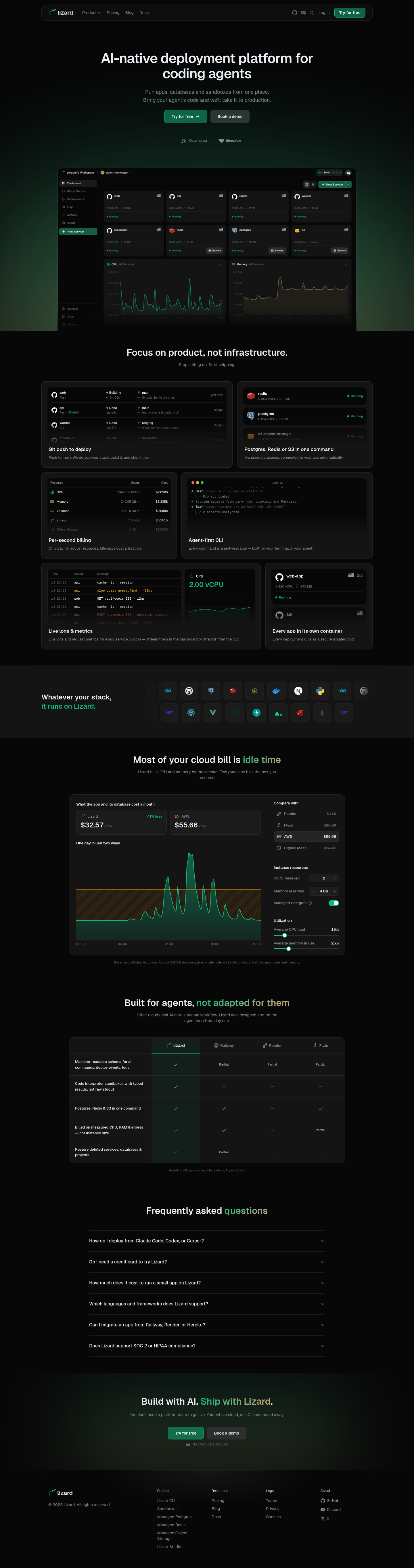The image size is (414, 1568).
Task: Expand 'How do I deploy from Claude Code' question
Action: point(207,1240)
